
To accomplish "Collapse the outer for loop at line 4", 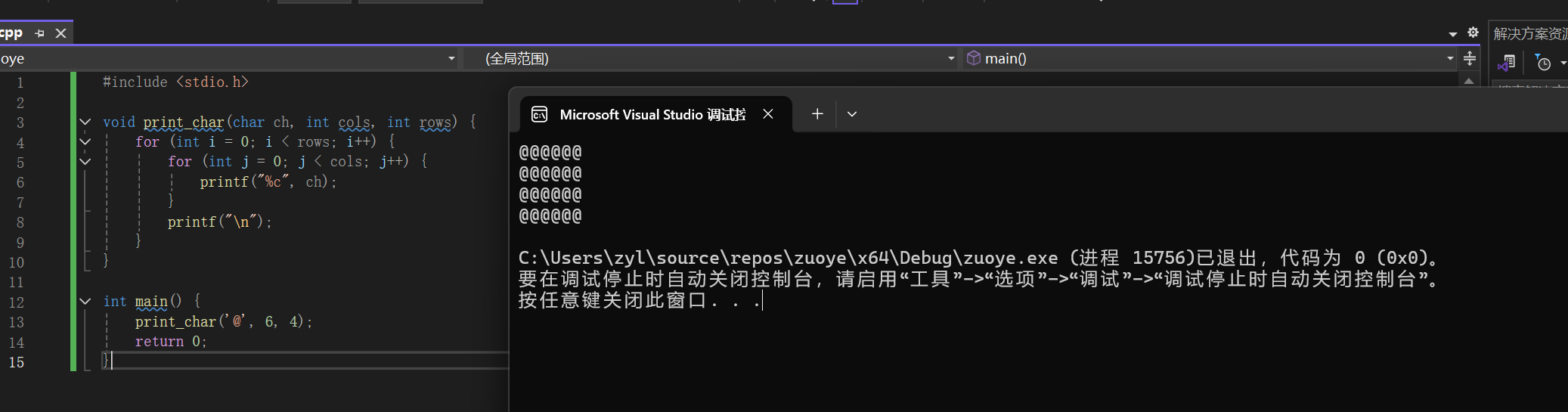I will [x=85, y=141].
